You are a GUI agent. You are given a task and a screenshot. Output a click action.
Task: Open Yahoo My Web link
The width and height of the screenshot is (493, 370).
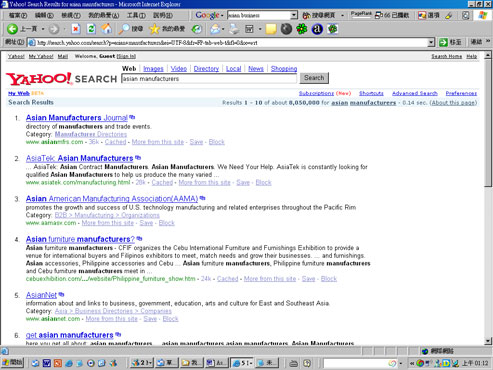(19, 93)
